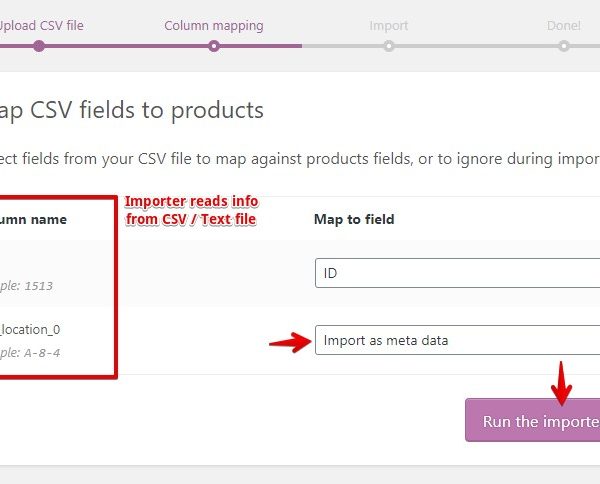Click the Done step progress circle

(x=564, y=46)
